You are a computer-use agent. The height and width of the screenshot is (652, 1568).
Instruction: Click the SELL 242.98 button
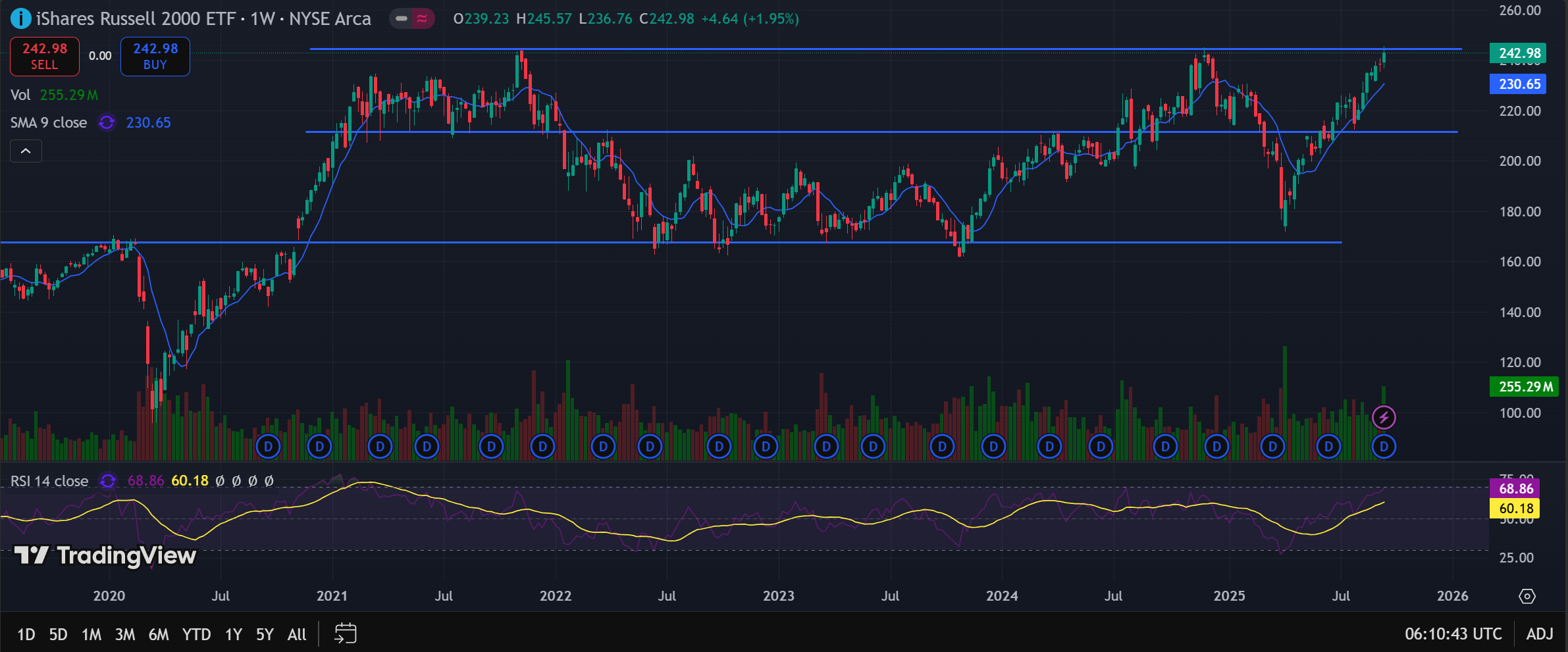click(45, 57)
